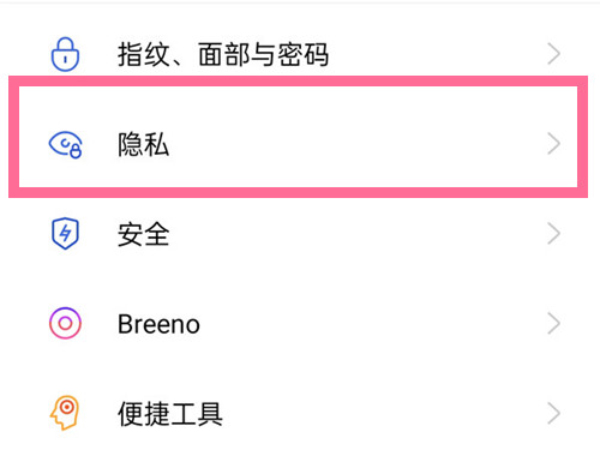The image size is (600, 450).
Task: Open the 安全 settings row
Action: click(x=300, y=235)
